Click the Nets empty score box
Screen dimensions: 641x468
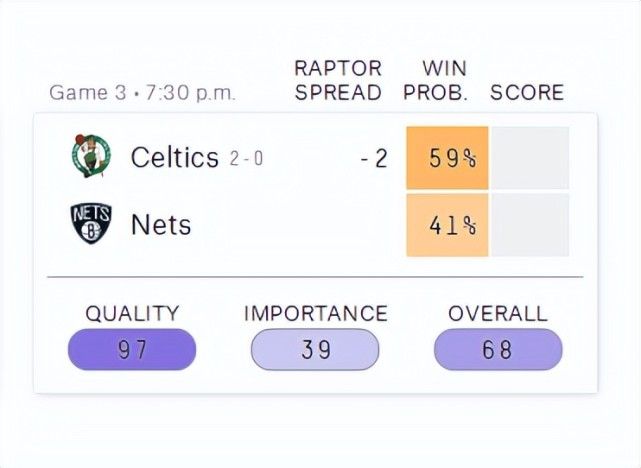[x=530, y=225]
